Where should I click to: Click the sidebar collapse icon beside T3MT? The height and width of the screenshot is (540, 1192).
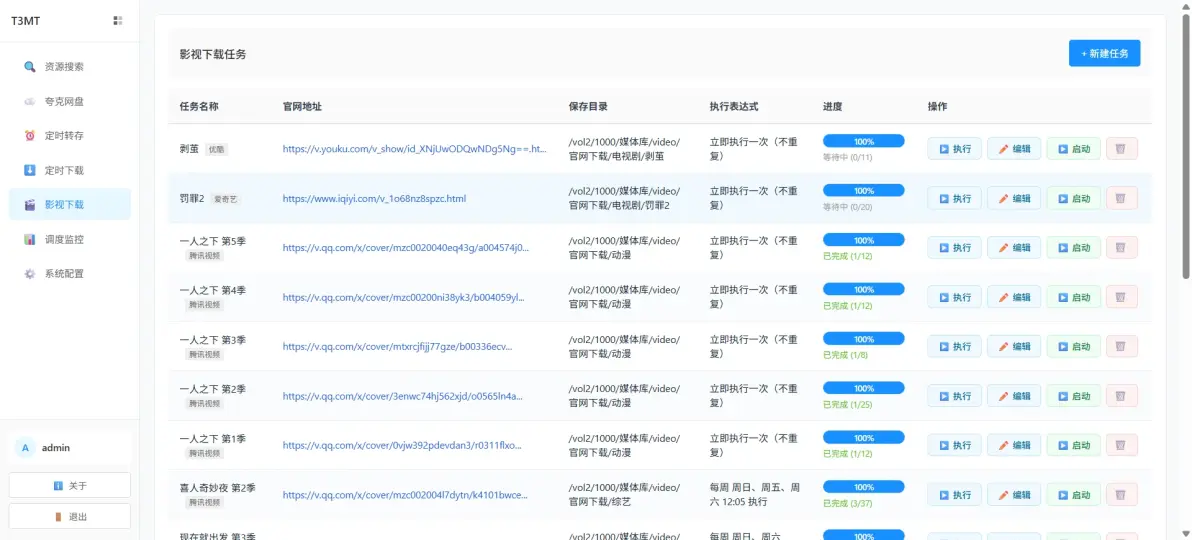118,20
